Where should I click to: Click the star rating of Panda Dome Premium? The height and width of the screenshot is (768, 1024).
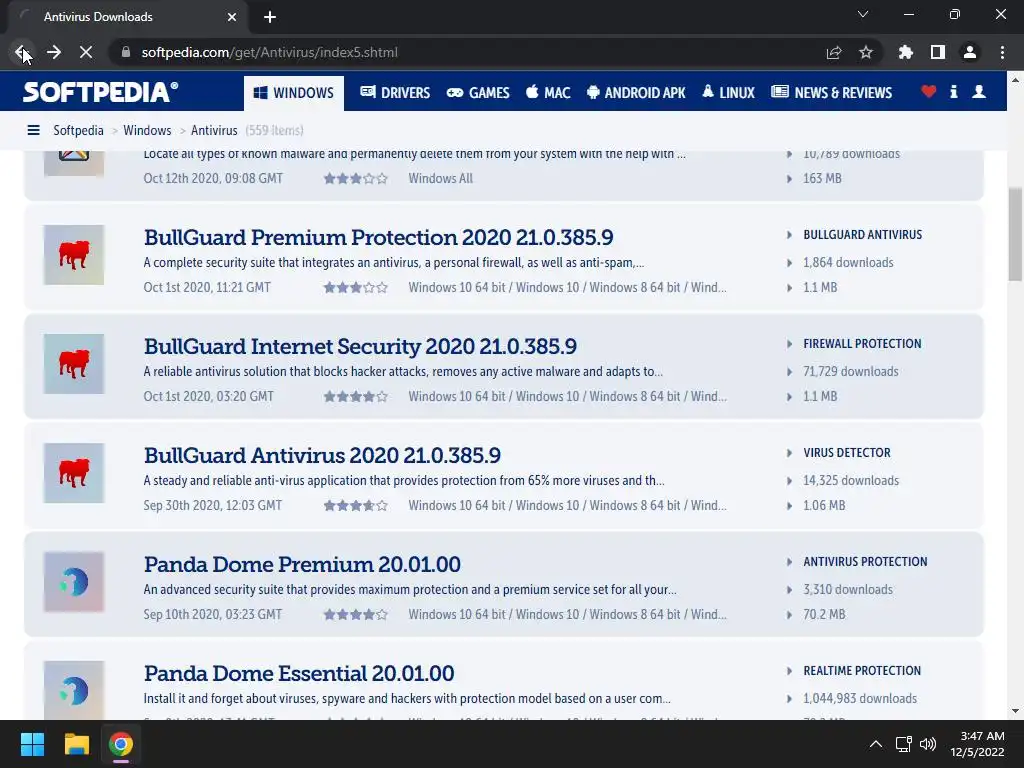coord(356,615)
